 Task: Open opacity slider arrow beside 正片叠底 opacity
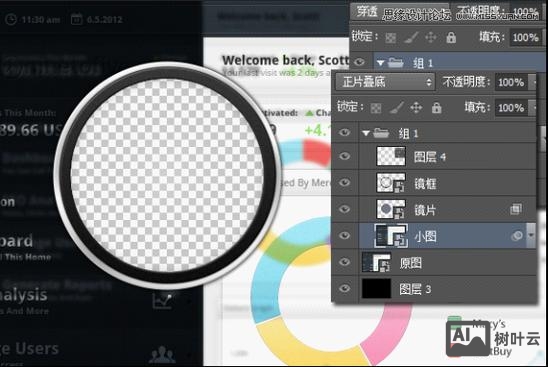(x=533, y=83)
